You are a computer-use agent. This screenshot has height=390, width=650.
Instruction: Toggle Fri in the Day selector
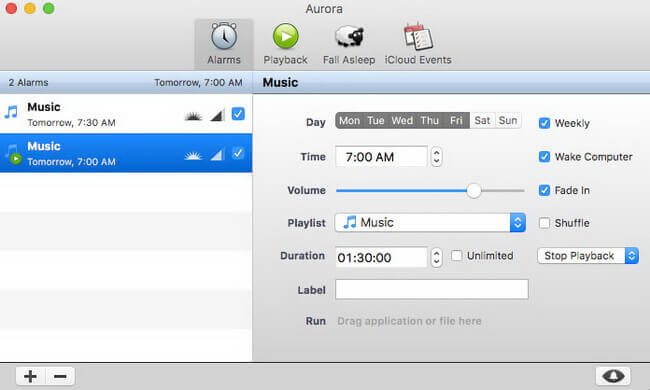pos(456,121)
